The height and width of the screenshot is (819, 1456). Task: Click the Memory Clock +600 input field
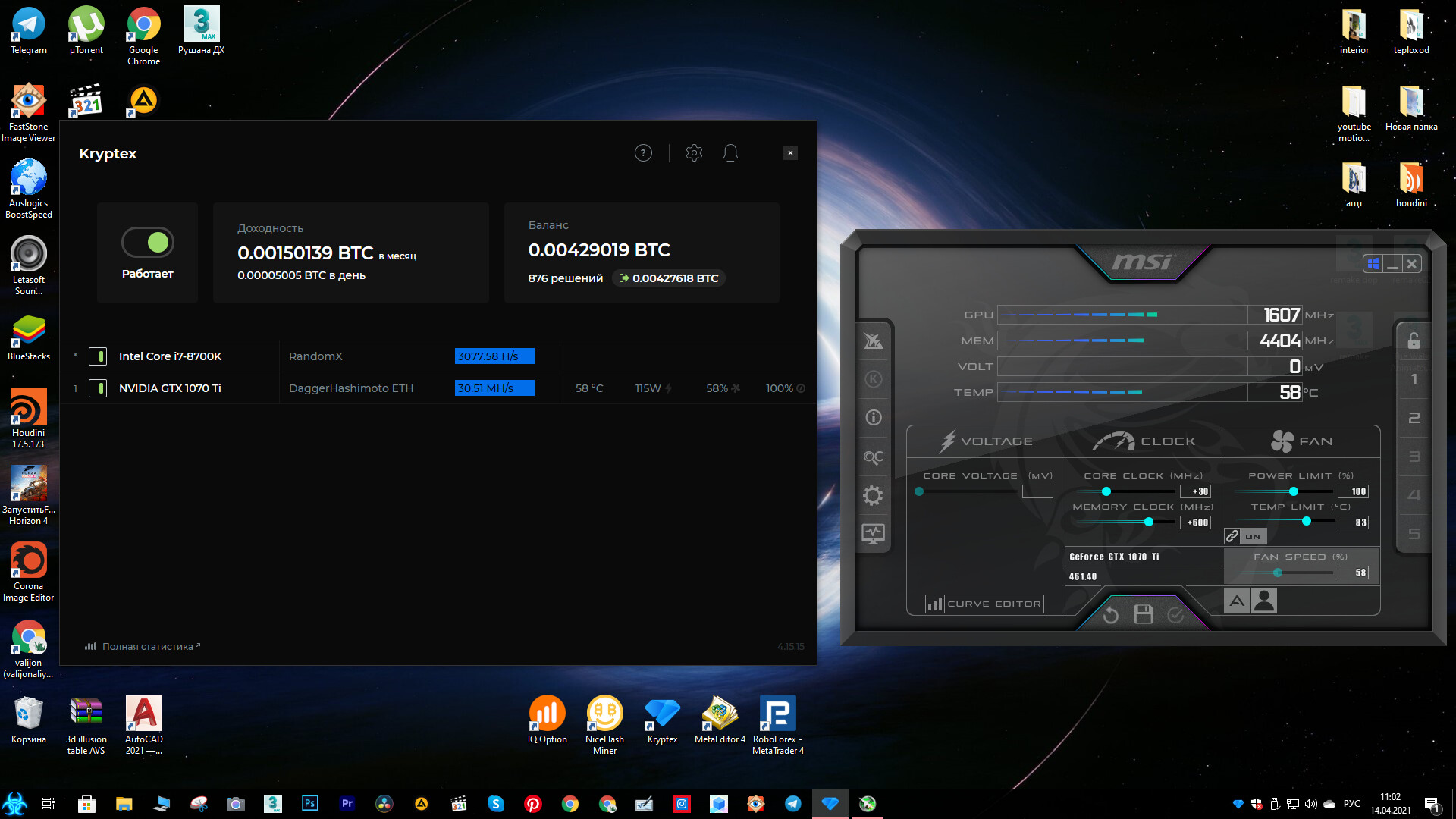tap(1196, 522)
